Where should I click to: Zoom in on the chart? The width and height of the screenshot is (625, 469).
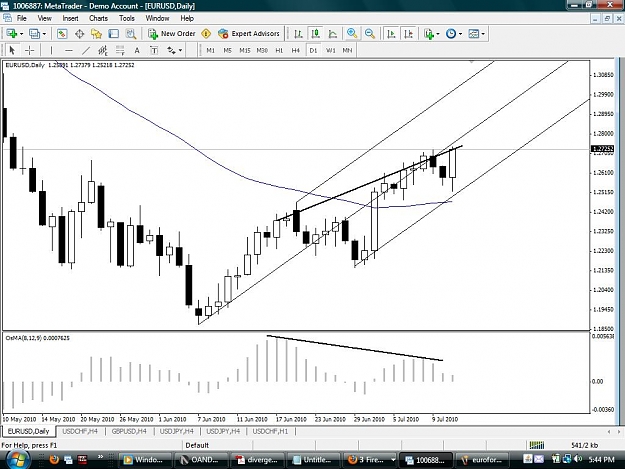pyautogui.click(x=352, y=34)
